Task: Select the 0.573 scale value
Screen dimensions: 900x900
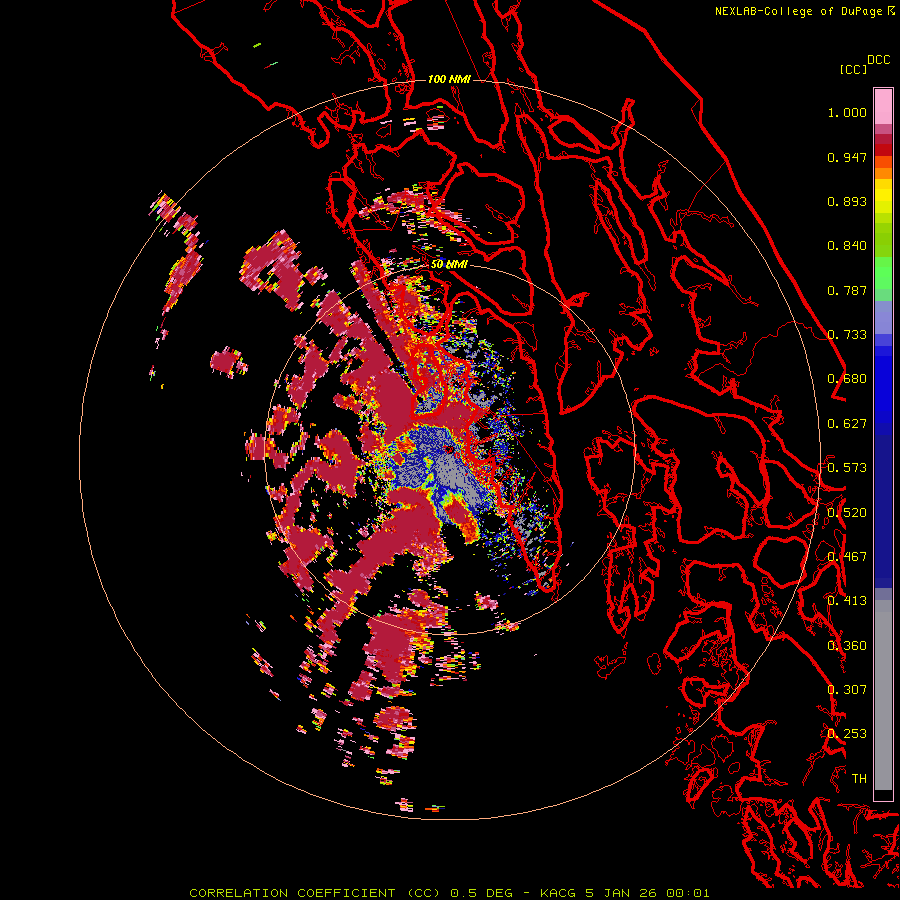Action: [847, 468]
